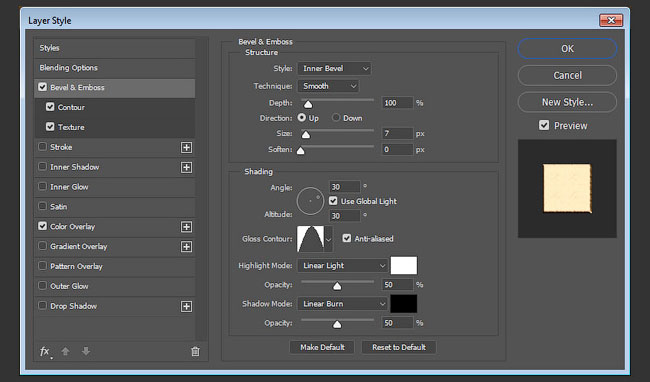The image size is (650, 382).
Task: Click the New Style... button
Action: click(x=567, y=102)
